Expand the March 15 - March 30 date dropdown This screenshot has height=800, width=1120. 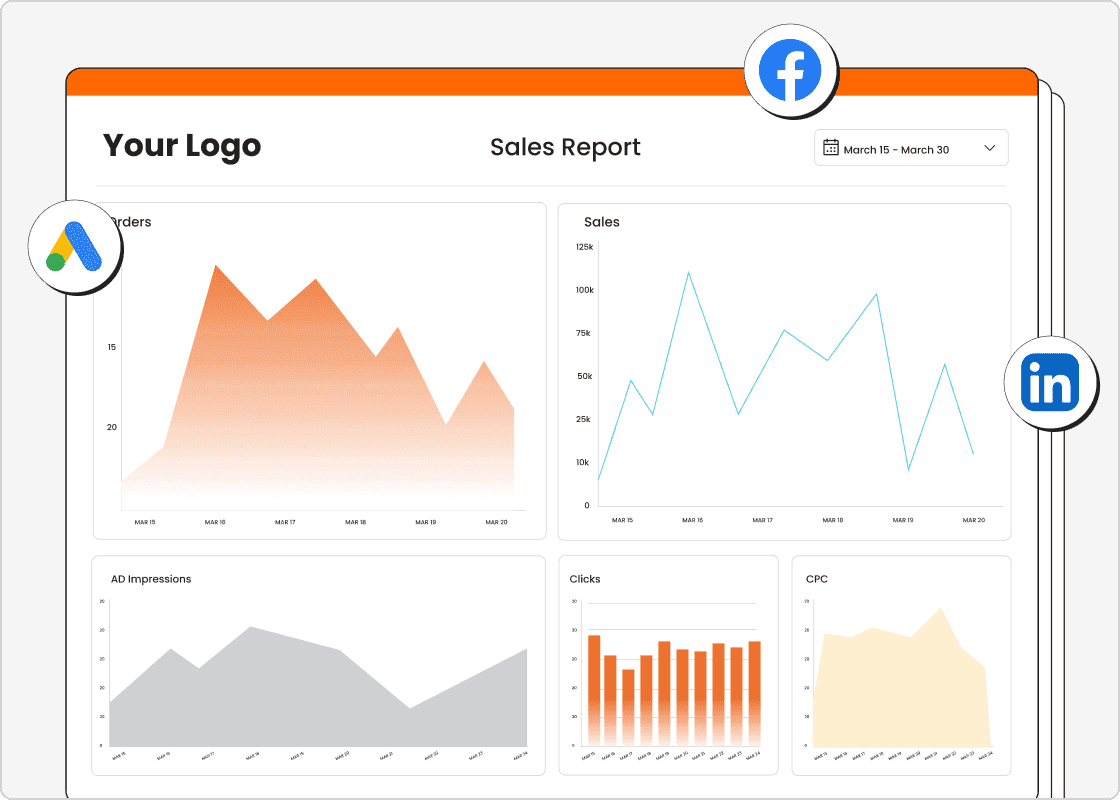910,147
